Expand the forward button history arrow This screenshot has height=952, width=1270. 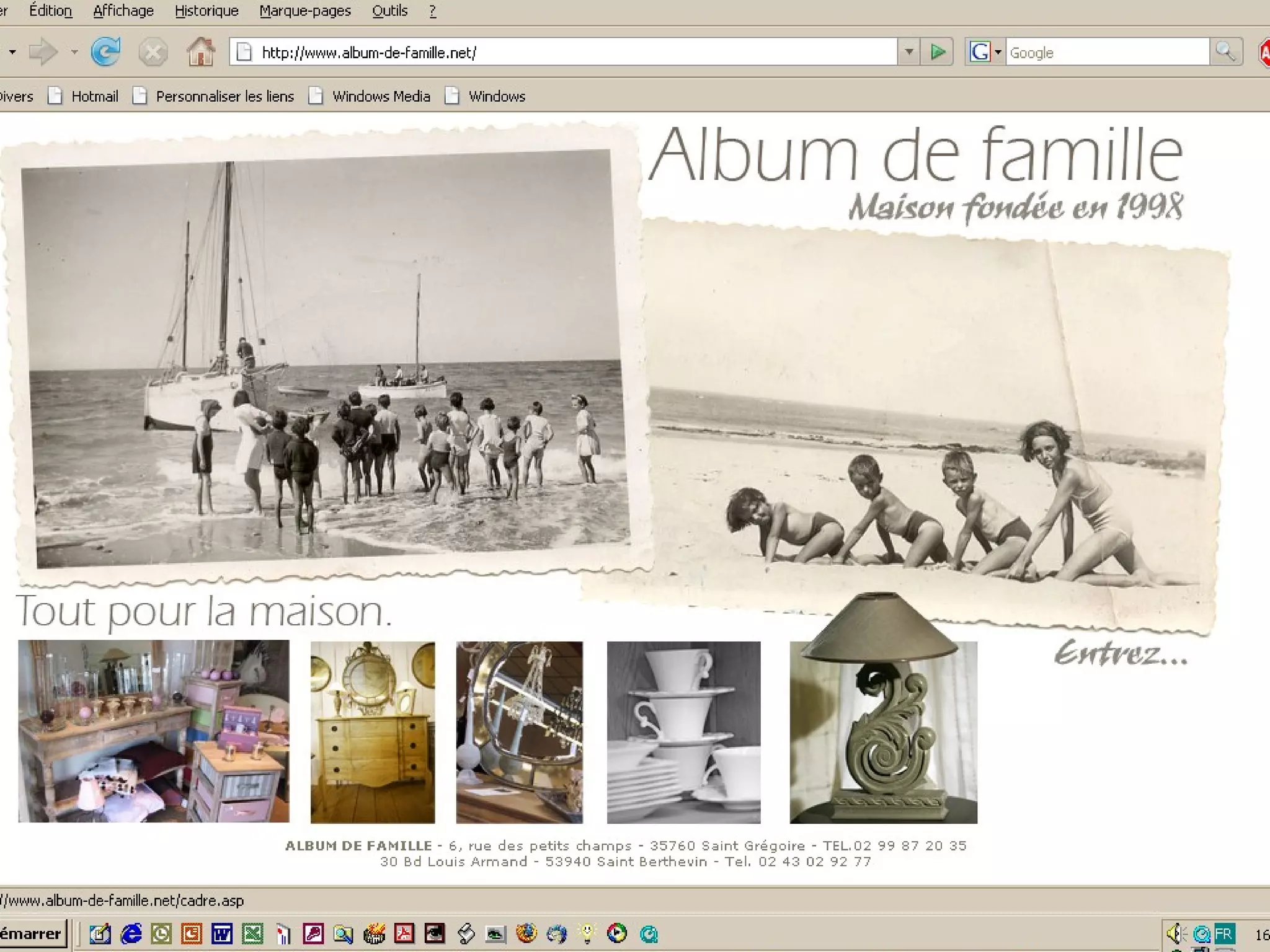[74, 52]
